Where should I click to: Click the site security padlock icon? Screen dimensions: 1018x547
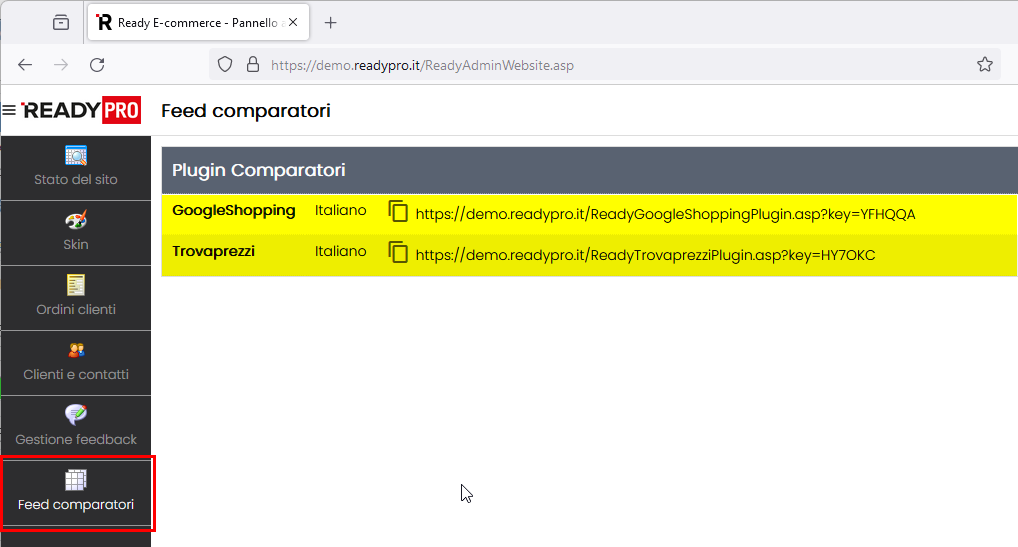tap(253, 65)
